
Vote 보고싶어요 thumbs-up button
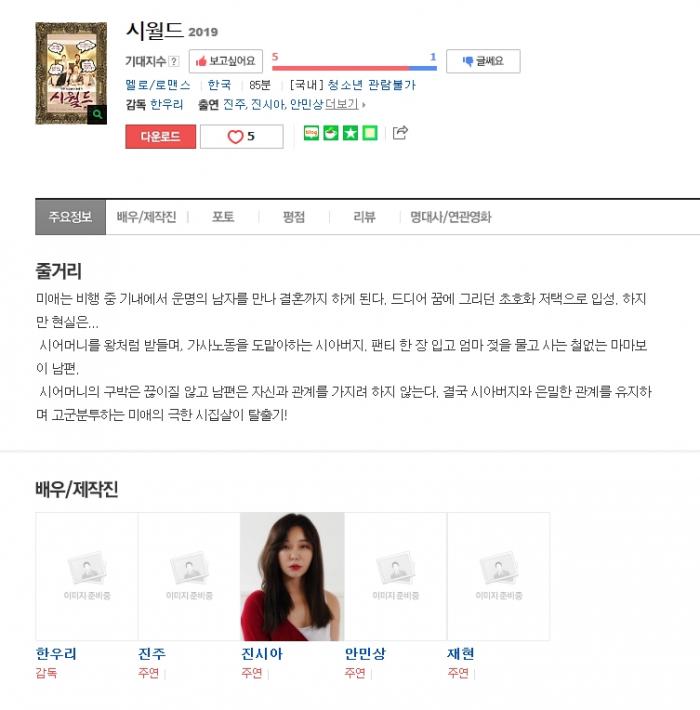(225, 61)
